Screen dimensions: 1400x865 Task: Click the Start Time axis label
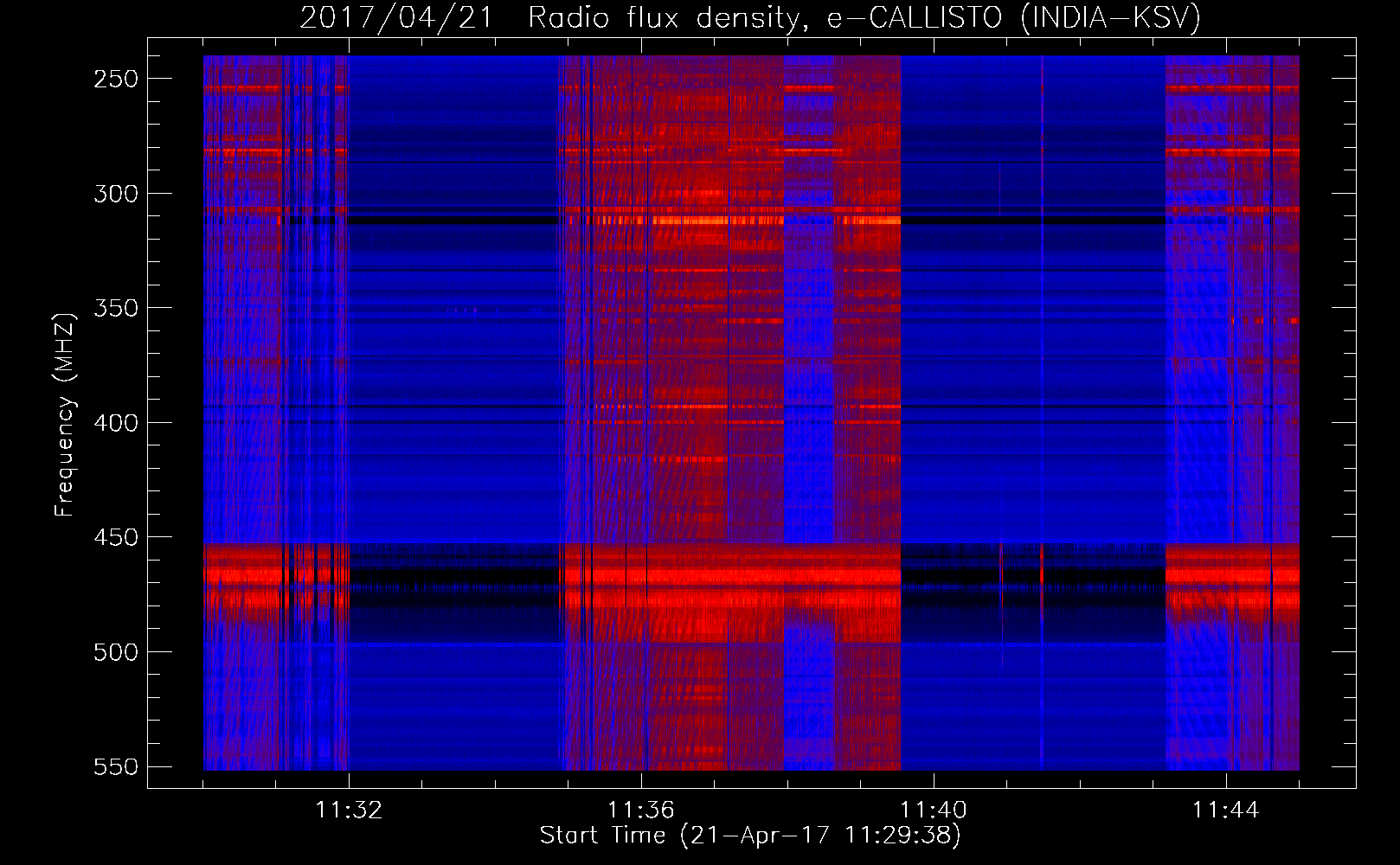click(x=750, y=836)
